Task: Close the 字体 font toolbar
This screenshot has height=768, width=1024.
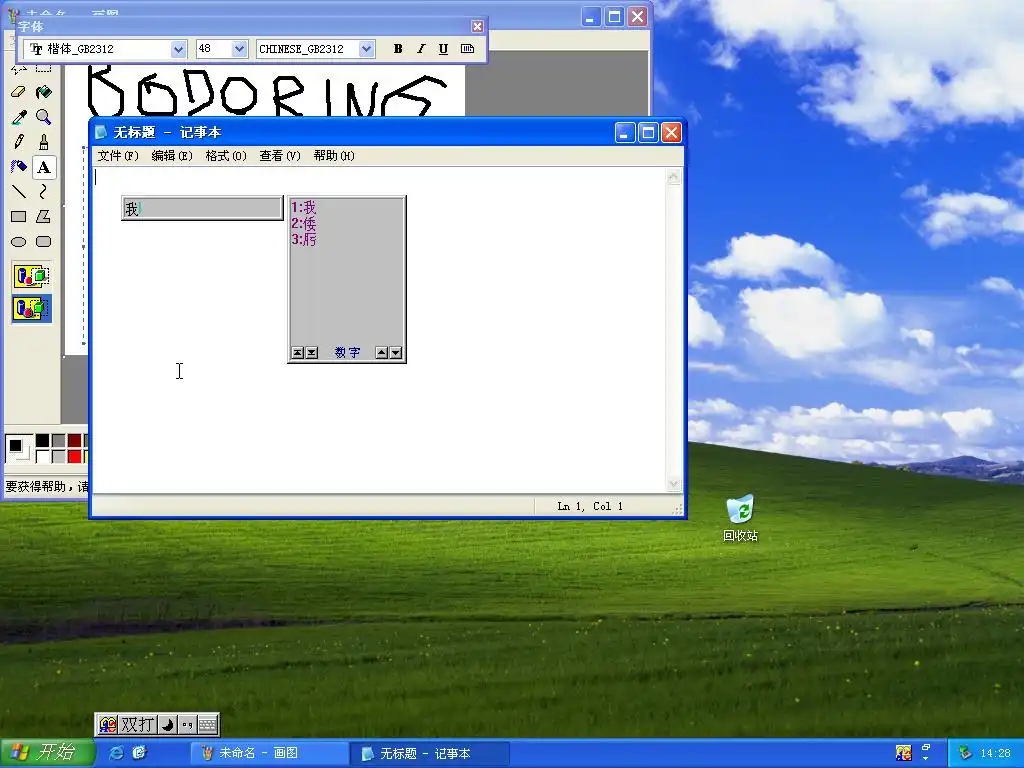Action: click(477, 27)
